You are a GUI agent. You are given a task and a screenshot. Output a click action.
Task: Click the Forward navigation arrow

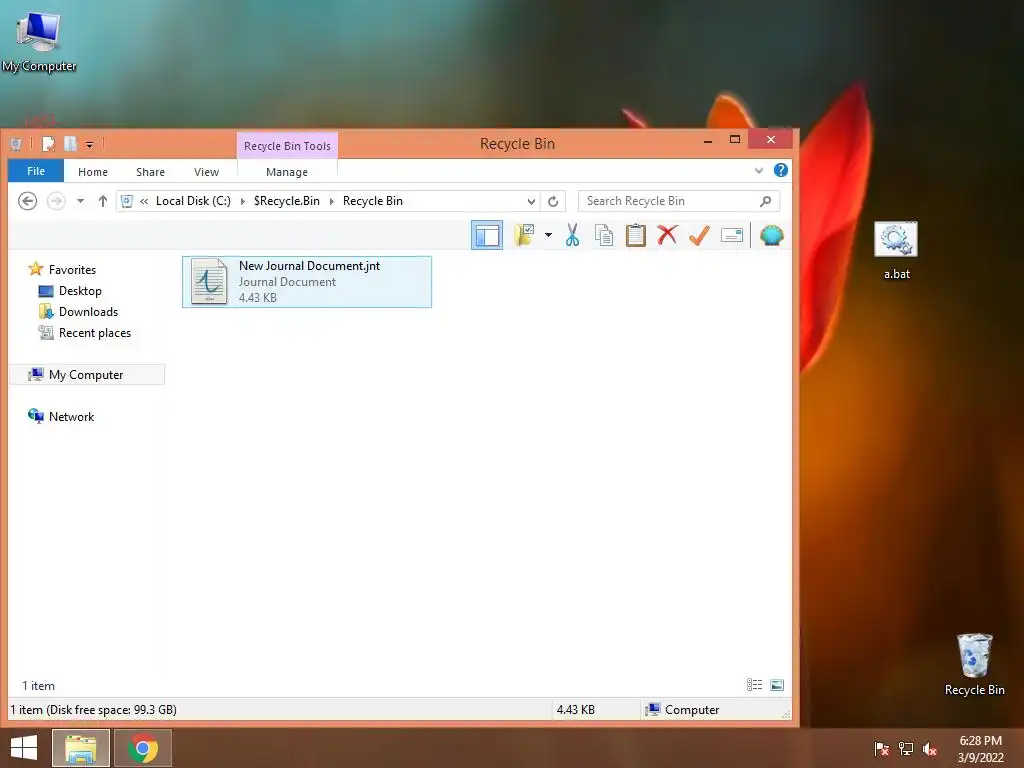tap(56, 200)
